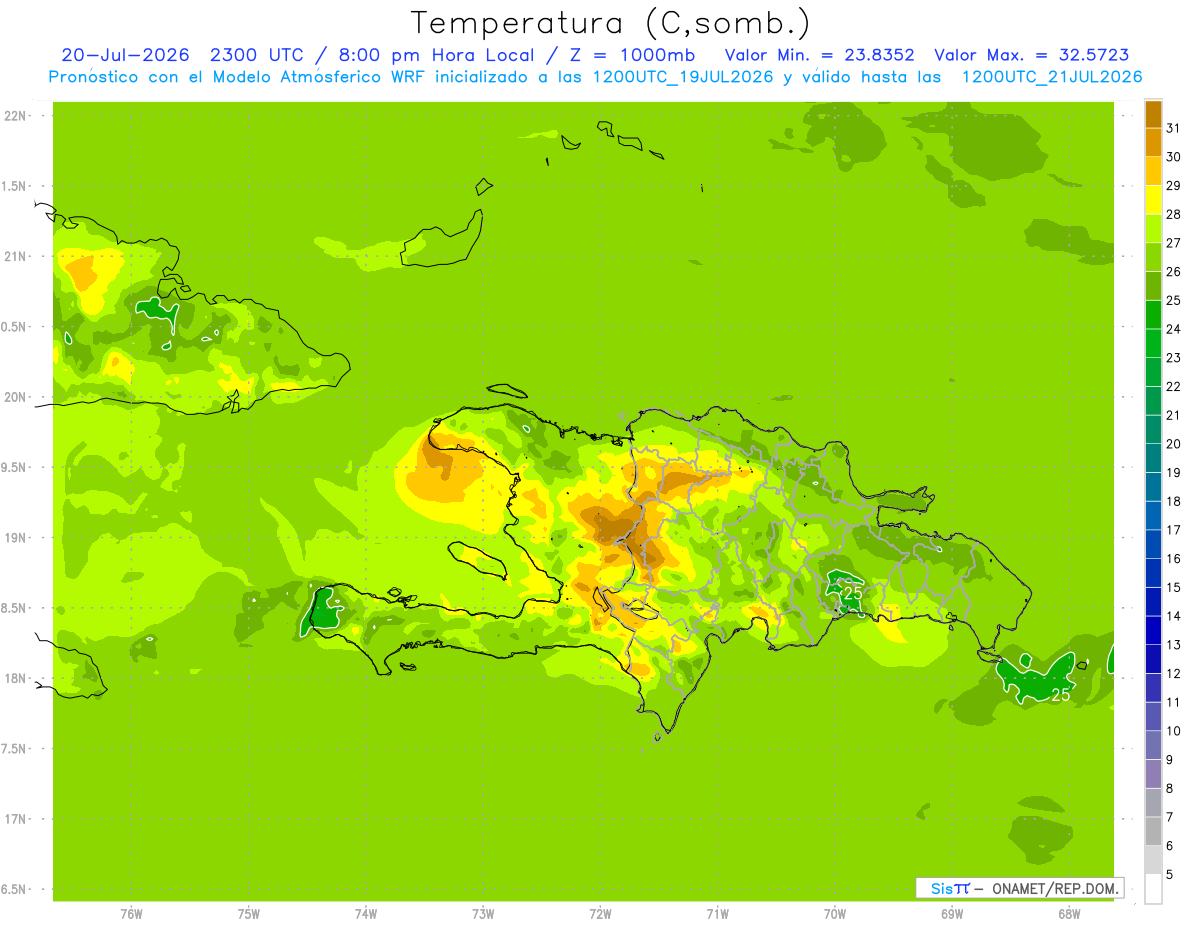Image resolution: width=1200 pixels, height=927 pixels.
Task: Click legend value 10
Action: (1174, 731)
